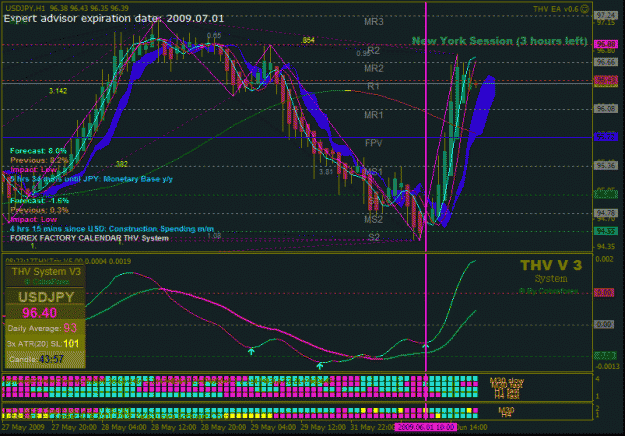Click the cyan up arrow near 29 May 04:00 in the indicator window
The image size is (625, 436).
click(x=251, y=351)
